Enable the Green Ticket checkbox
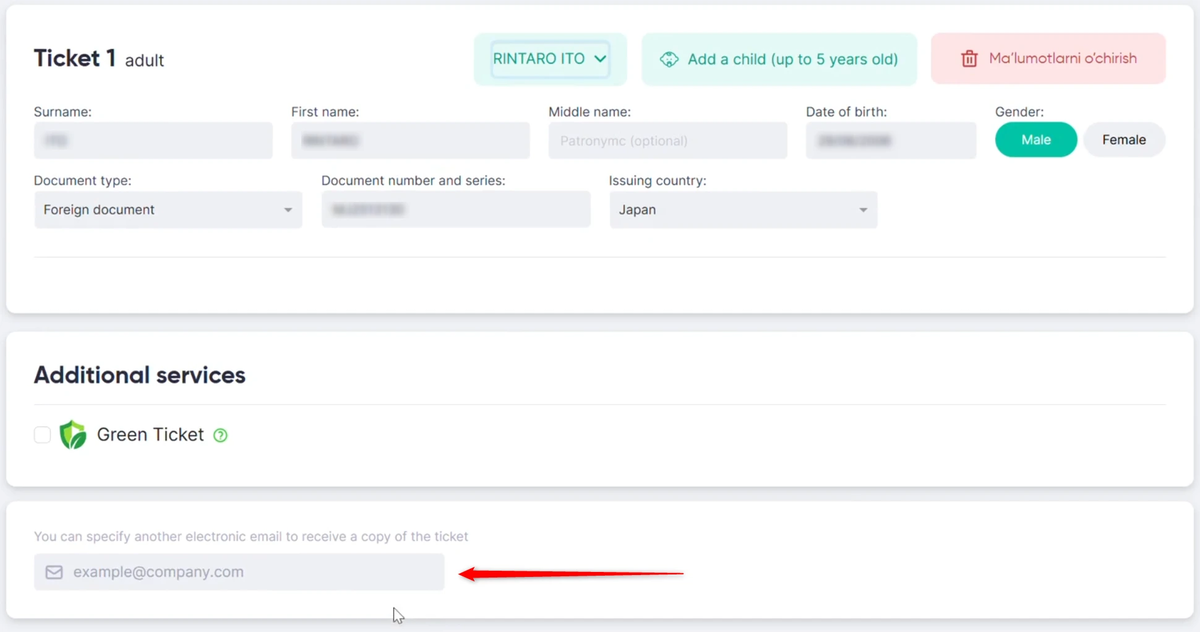1200x632 pixels. click(x=42, y=435)
